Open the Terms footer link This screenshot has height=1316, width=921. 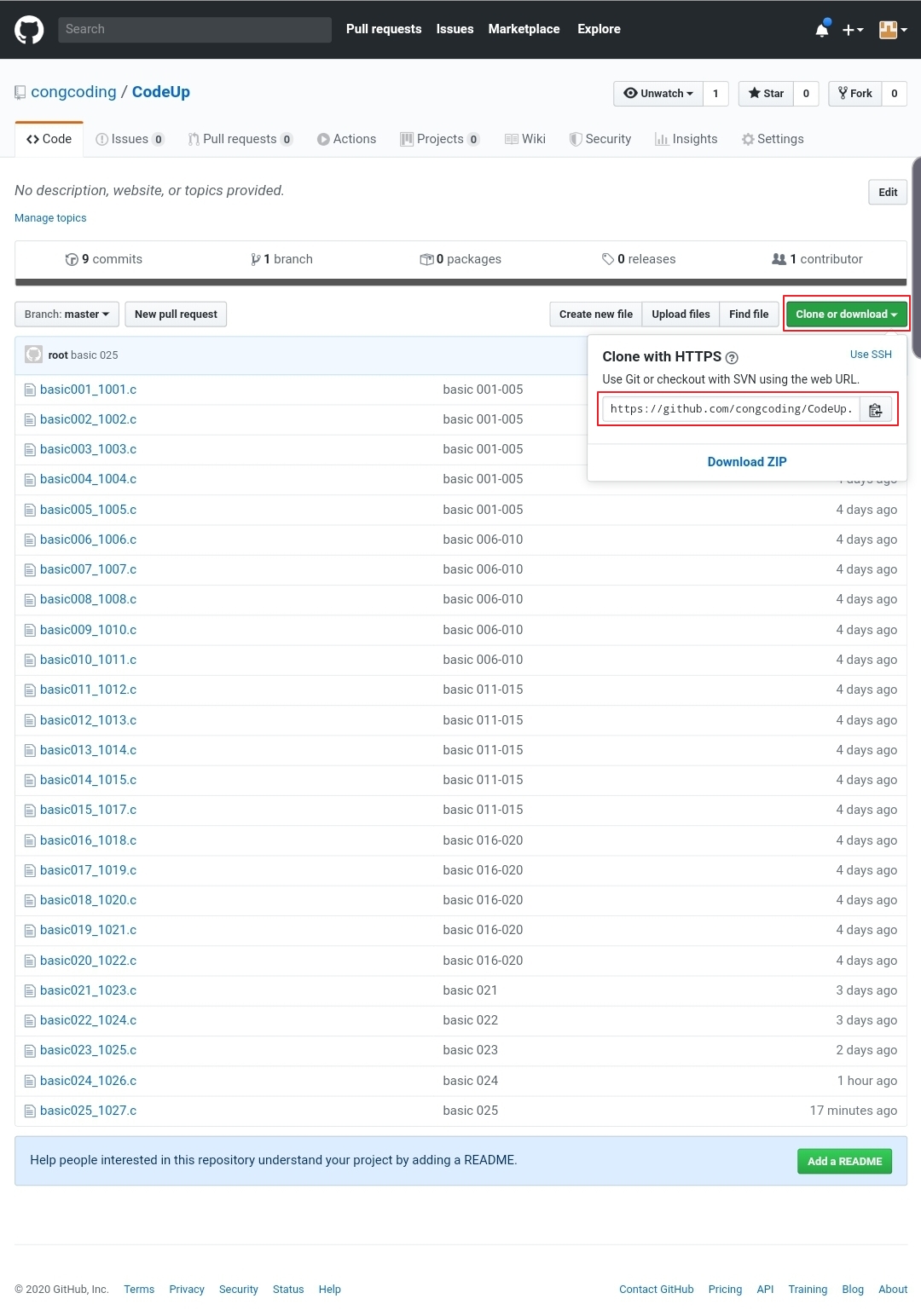[x=139, y=1290]
